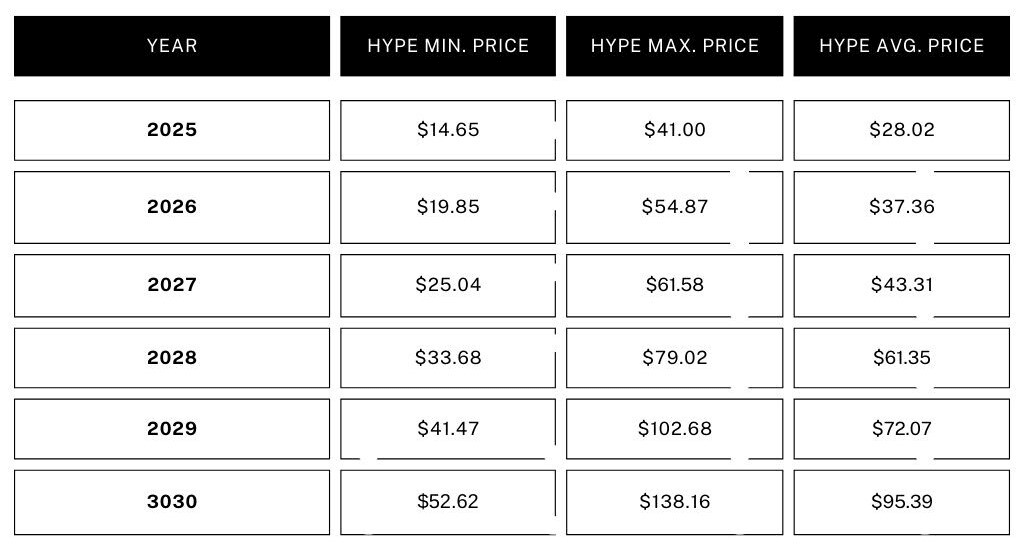Select the 3030 year cell
This screenshot has width=1024, height=552.
click(172, 502)
